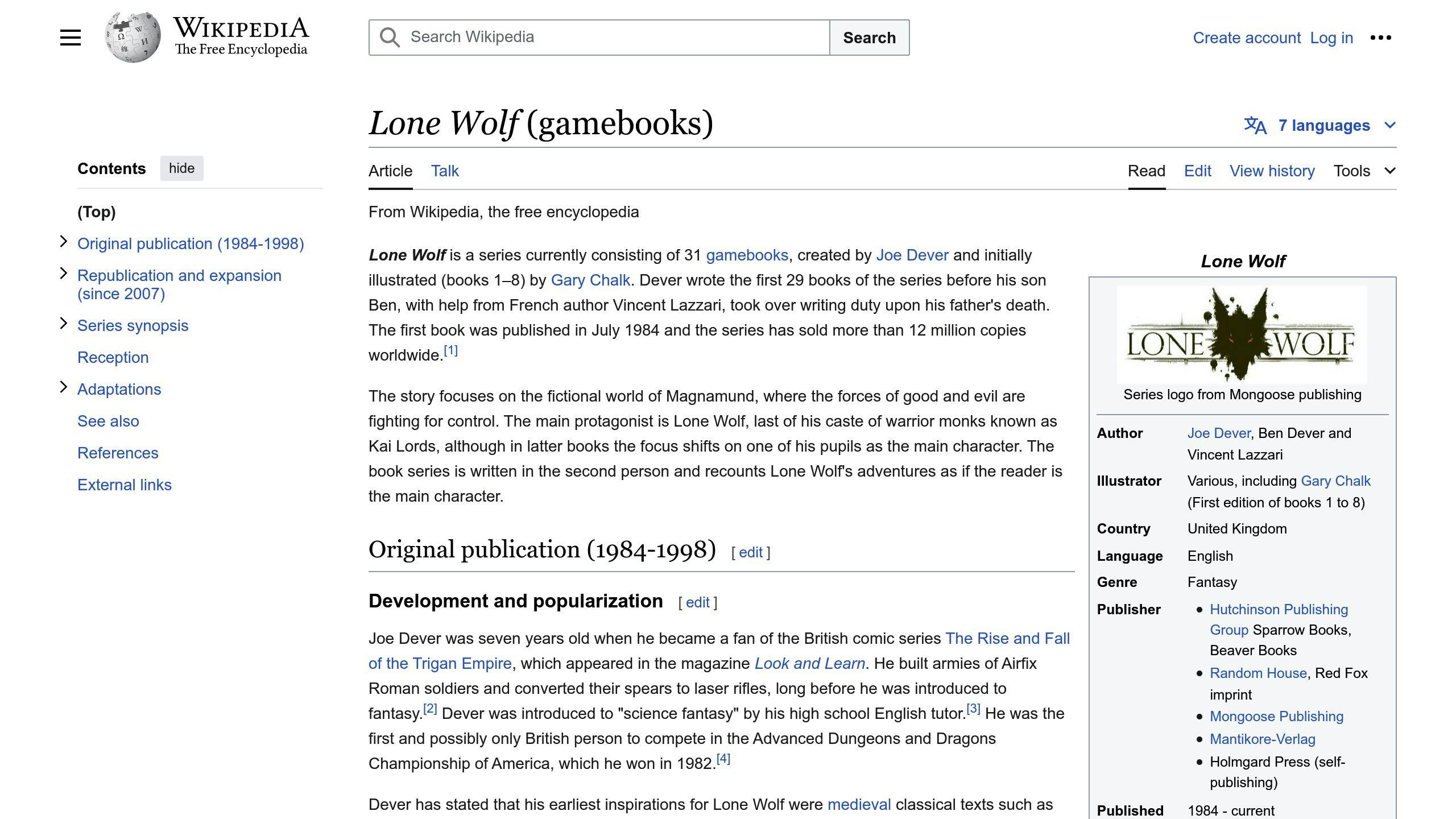Open the three-dots personal tools menu
Screen dimensions: 1456x819
pyautogui.click(x=1380, y=38)
